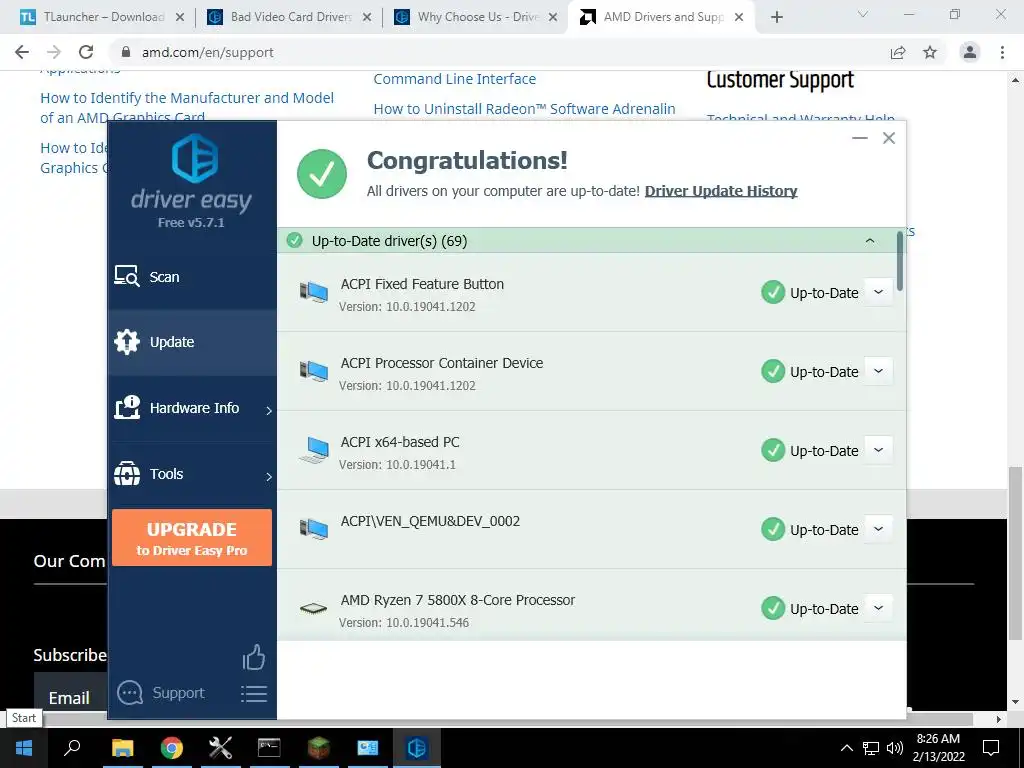Open dropdown for ACPI\VEN_QEMU&DEV_0002
The width and height of the screenshot is (1024, 768).
878,529
